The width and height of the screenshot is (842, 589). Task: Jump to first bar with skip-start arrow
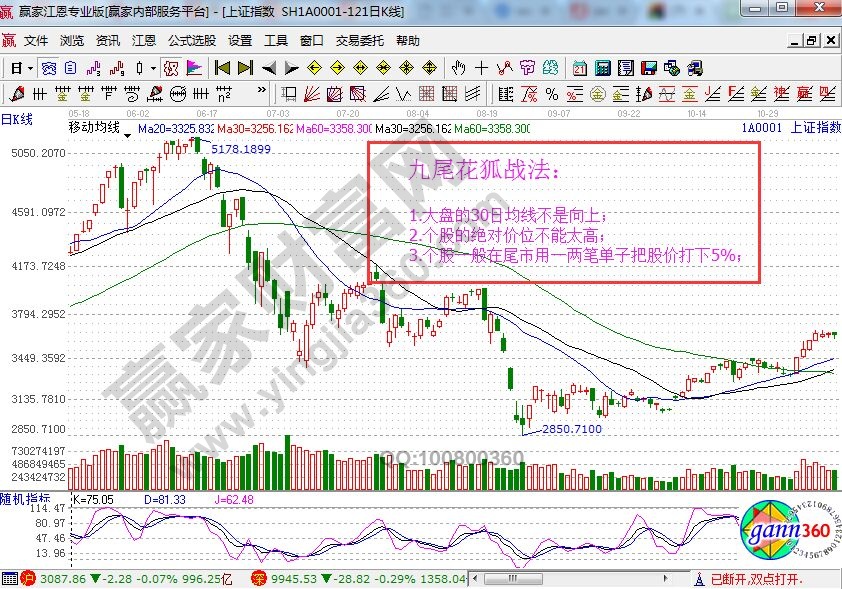(x=221, y=69)
